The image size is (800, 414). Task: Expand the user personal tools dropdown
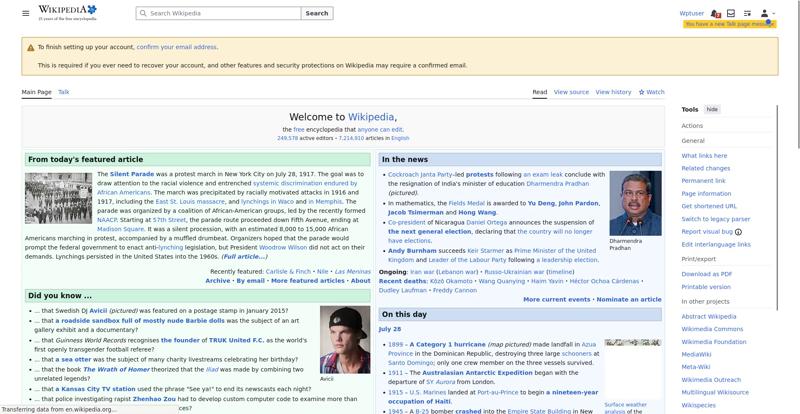767,13
